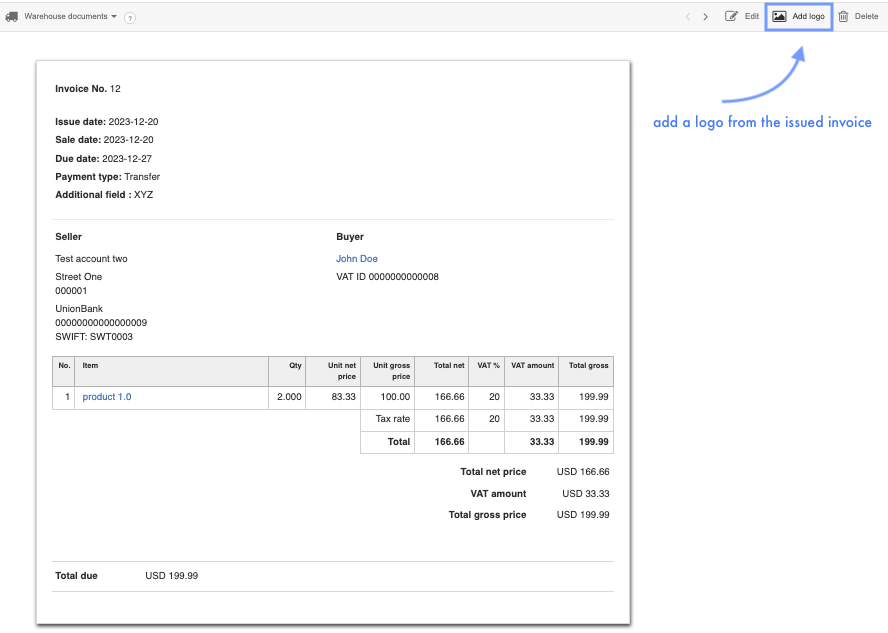Click the Edit label in toolbar
This screenshot has height=633, width=888.
[x=752, y=17]
